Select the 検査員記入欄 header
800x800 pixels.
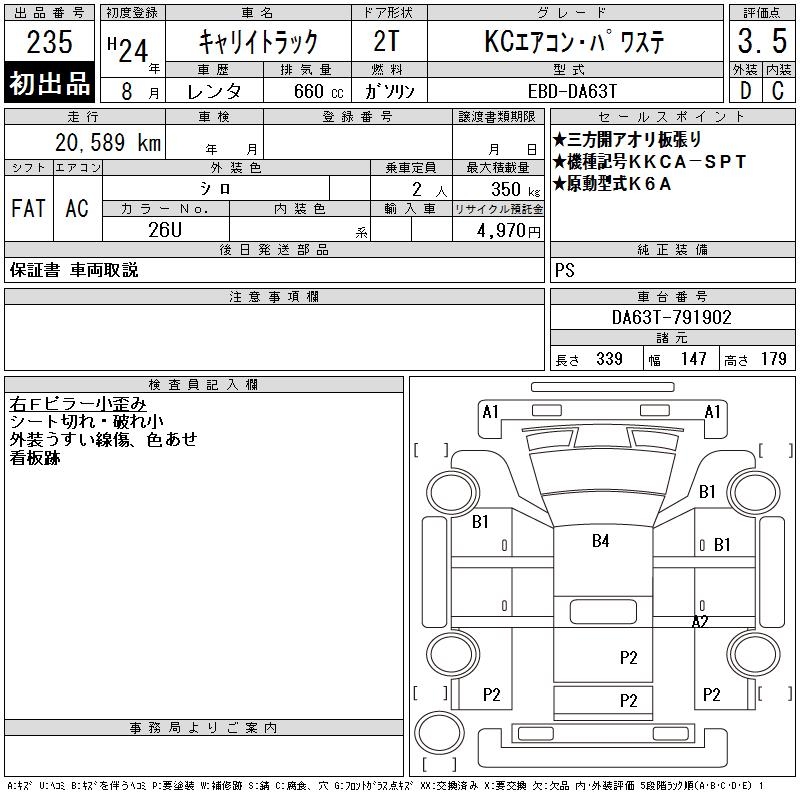pyautogui.click(x=204, y=385)
